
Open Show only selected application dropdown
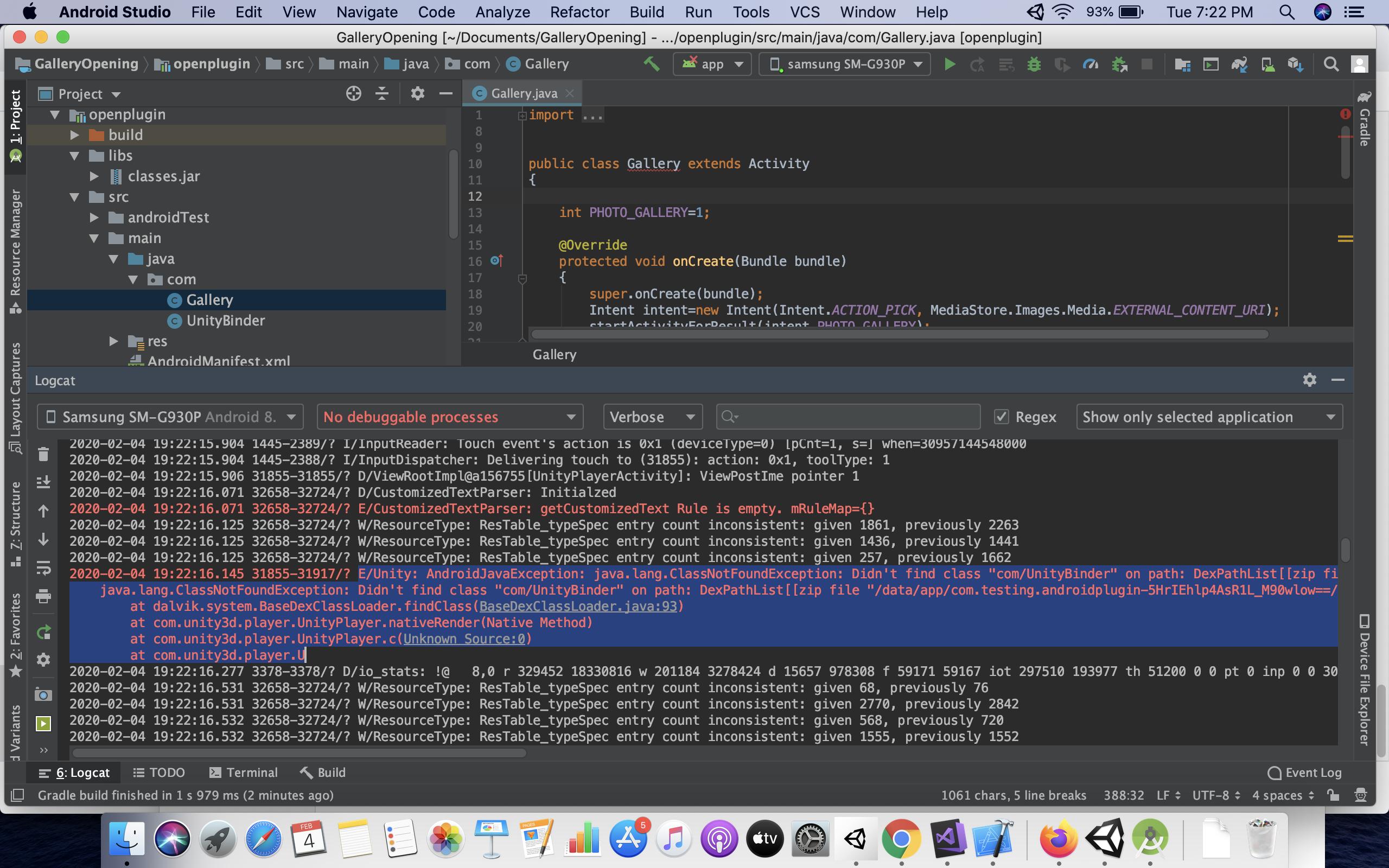click(1209, 417)
